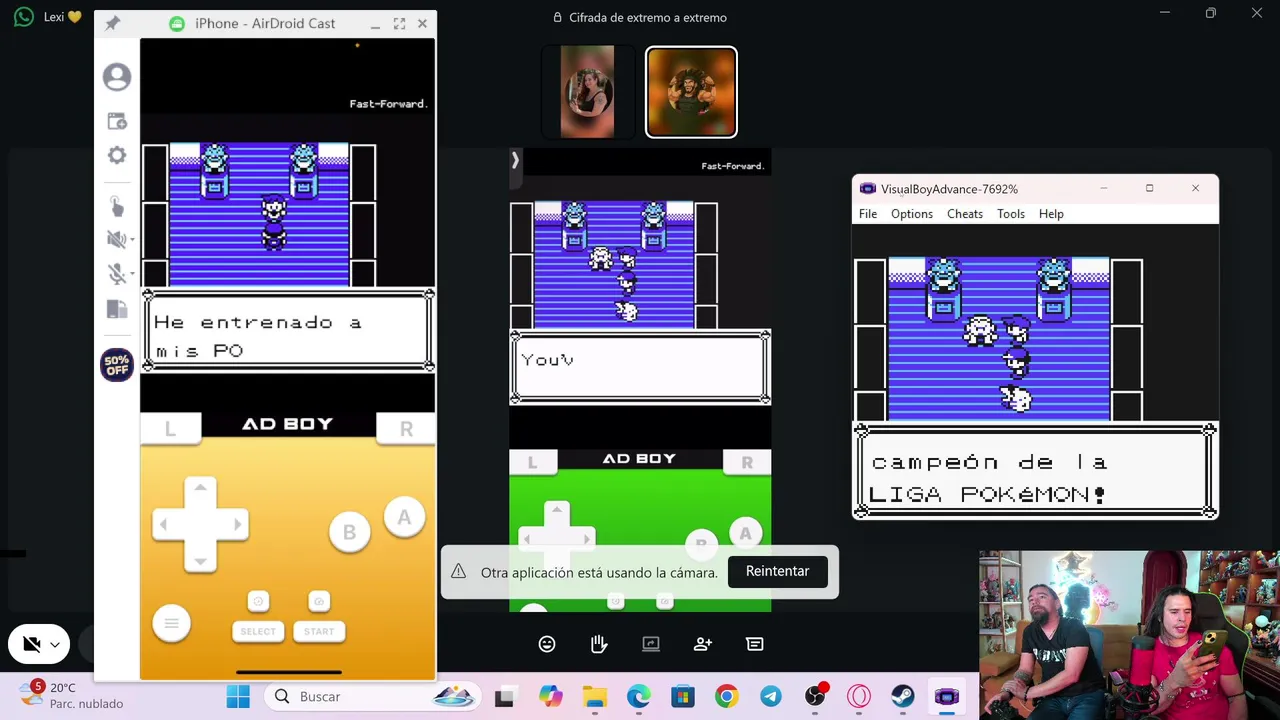Screen dimensions: 1280x720
Task: Tap START on the yellow emulator
Action: tap(319, 631)
